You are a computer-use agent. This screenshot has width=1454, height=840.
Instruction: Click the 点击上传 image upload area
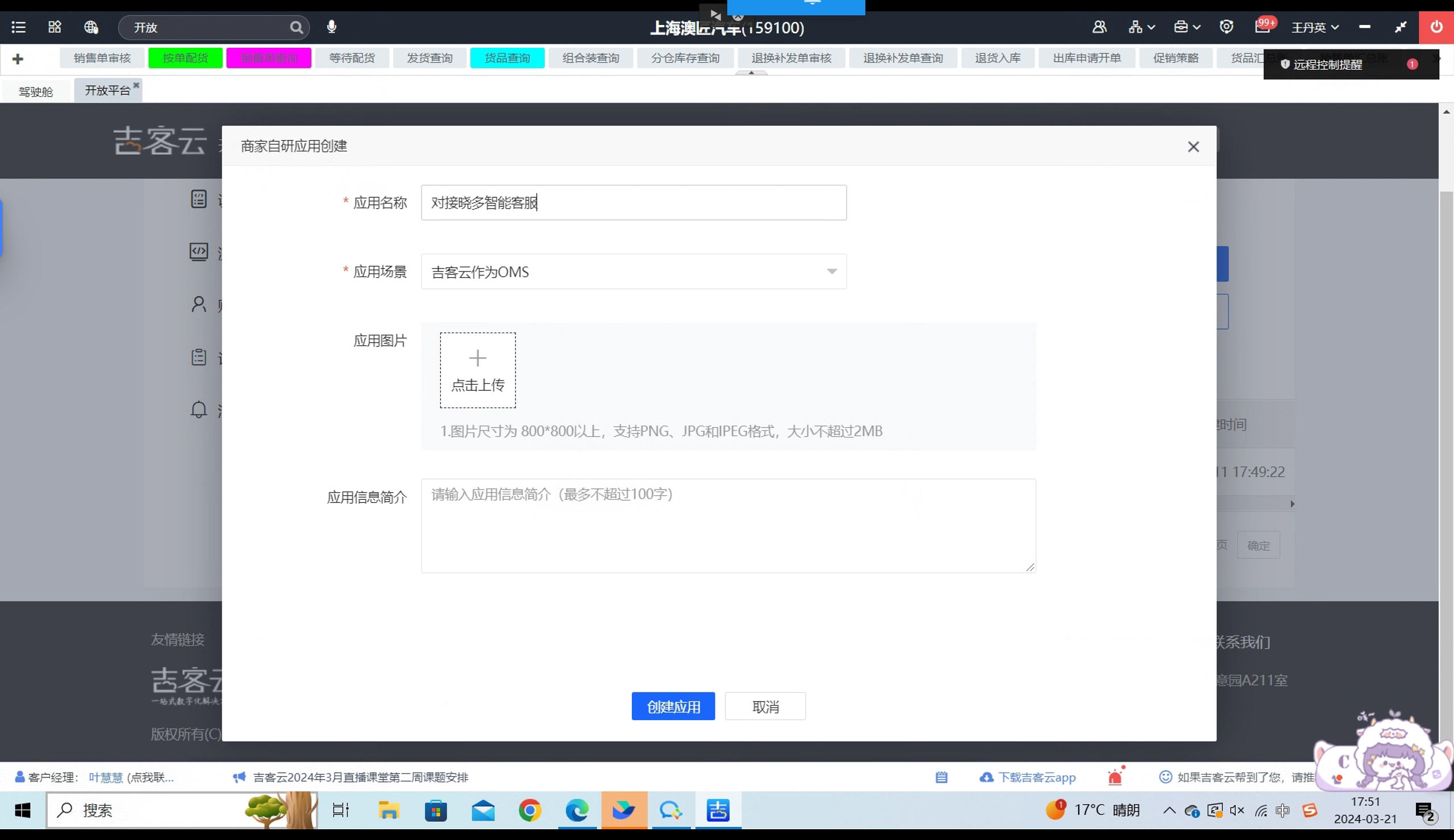click(478, 370)
